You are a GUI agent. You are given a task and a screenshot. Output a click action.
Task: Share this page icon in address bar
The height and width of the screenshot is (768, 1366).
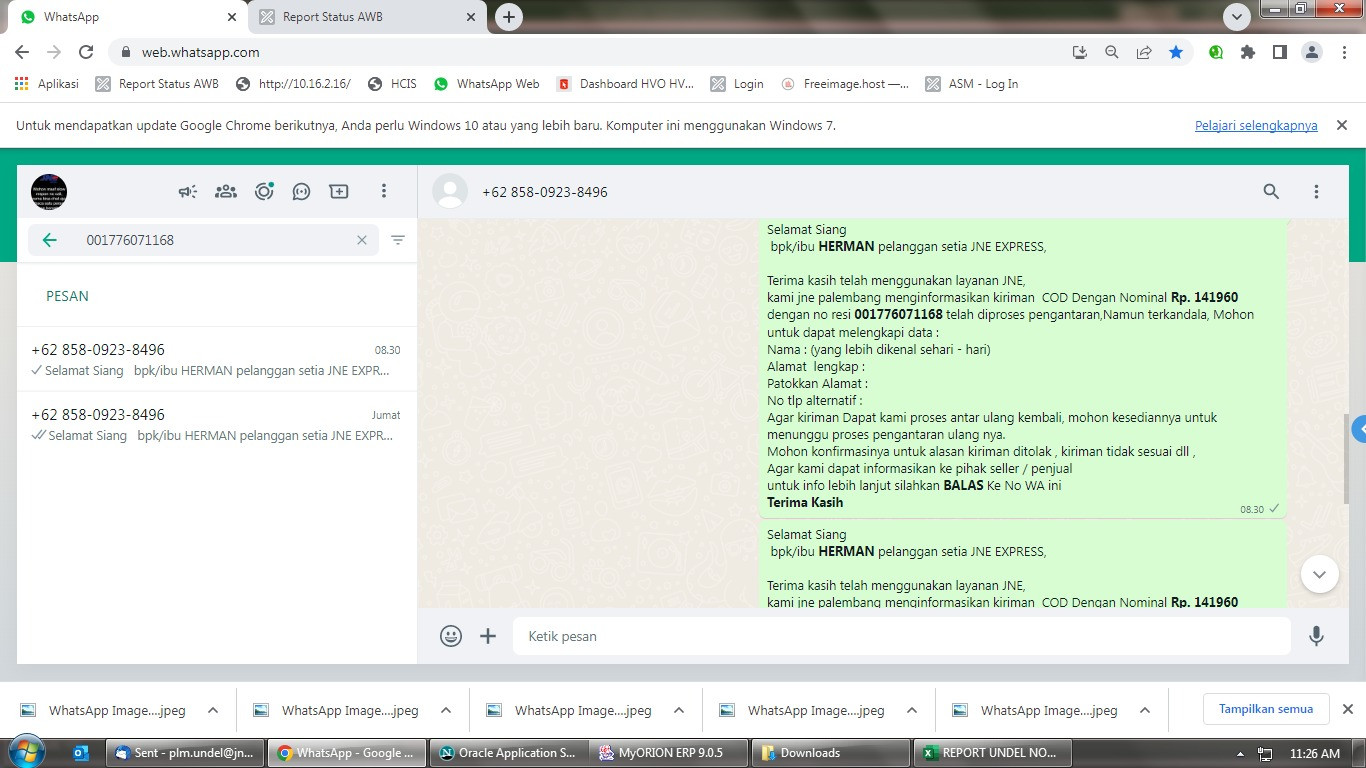[x=1144, y=52]
